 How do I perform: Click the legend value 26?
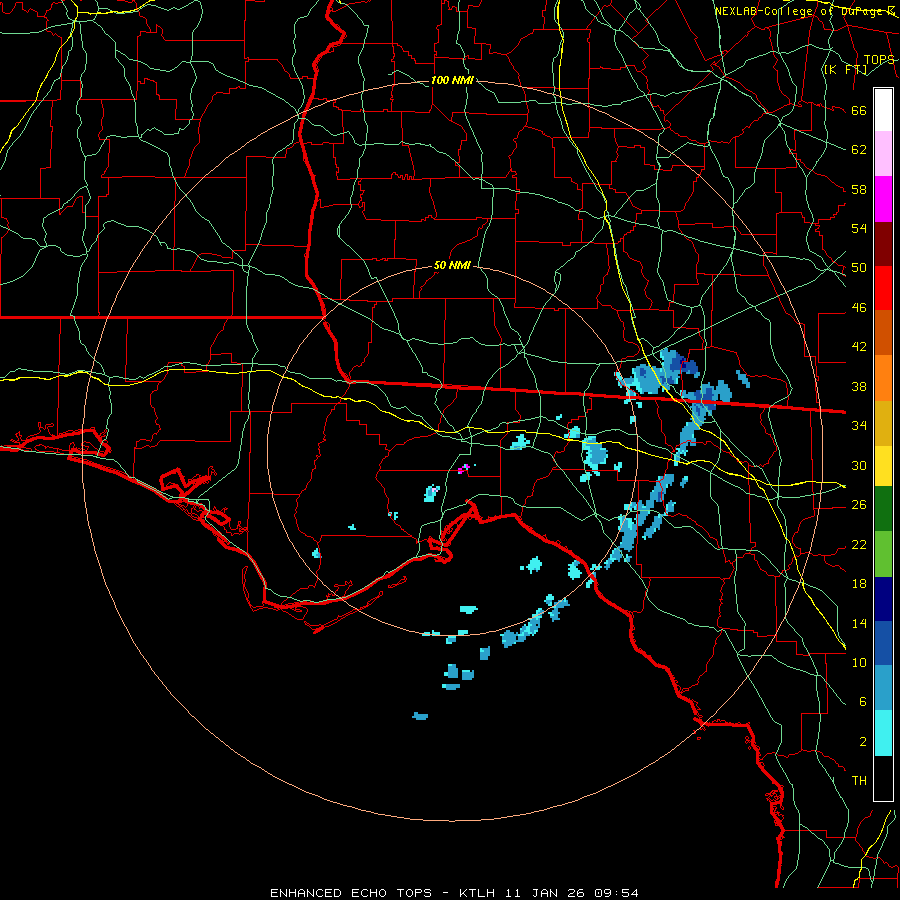(859, 505)
